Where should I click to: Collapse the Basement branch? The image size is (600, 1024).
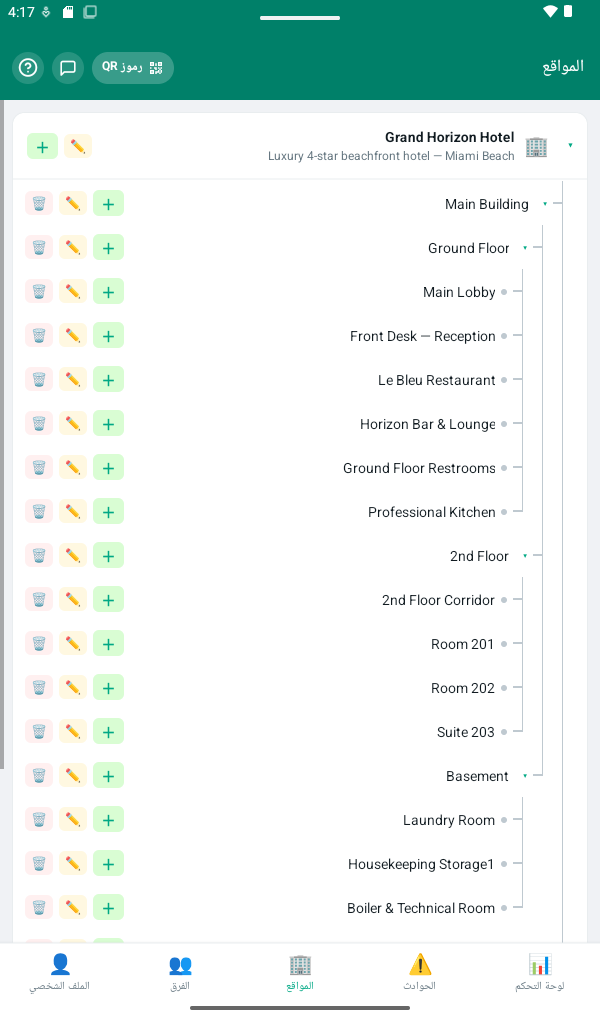pos(525,776)
